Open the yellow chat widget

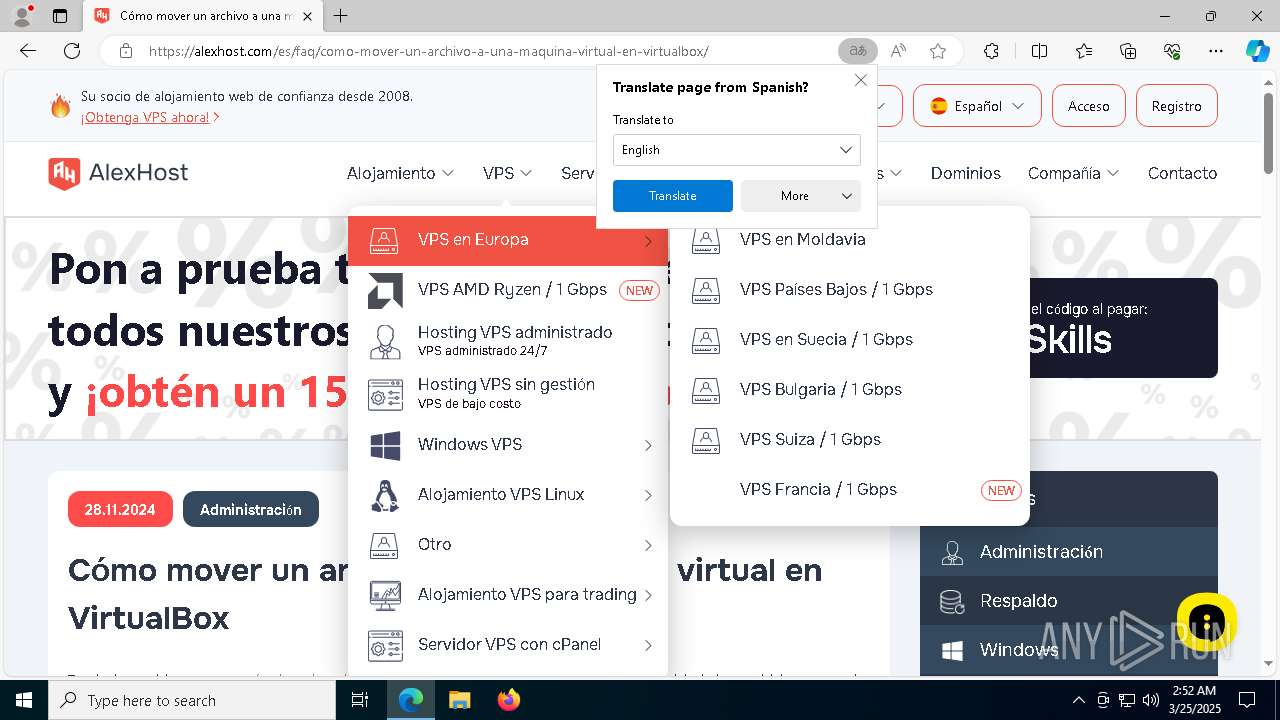pyautogui.click(x=1207, y=621)
